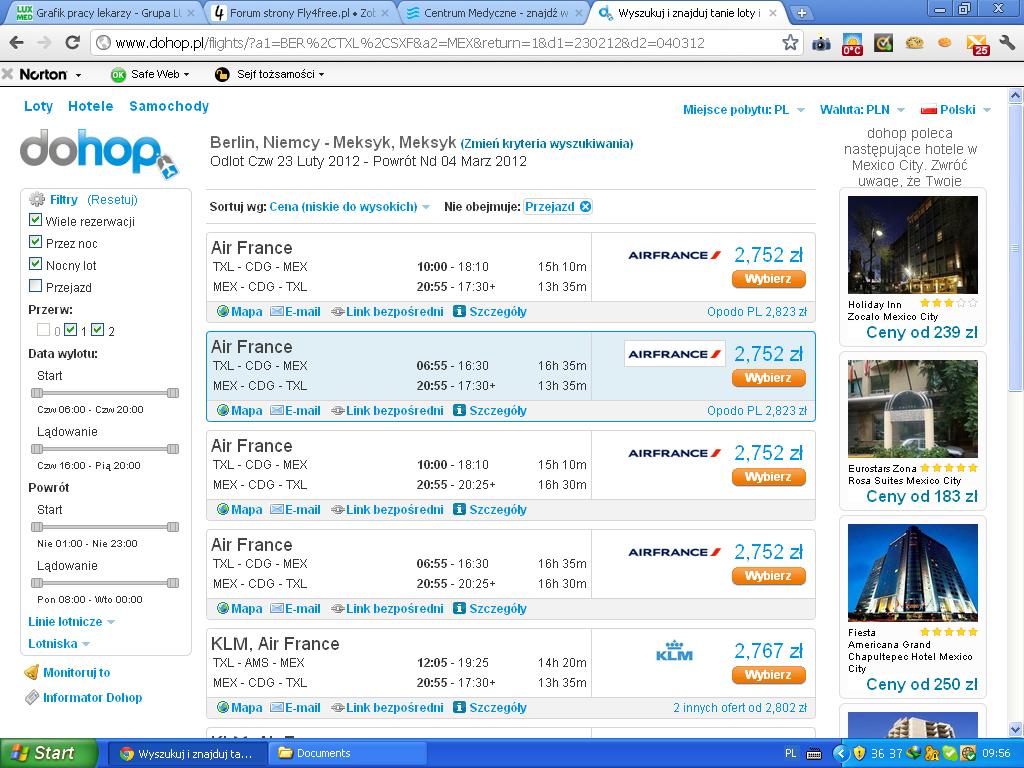The width and height of the screenshot is (1024, 768).
Task: Click the Informator Dohop tag icon
Action: point(32,697)
